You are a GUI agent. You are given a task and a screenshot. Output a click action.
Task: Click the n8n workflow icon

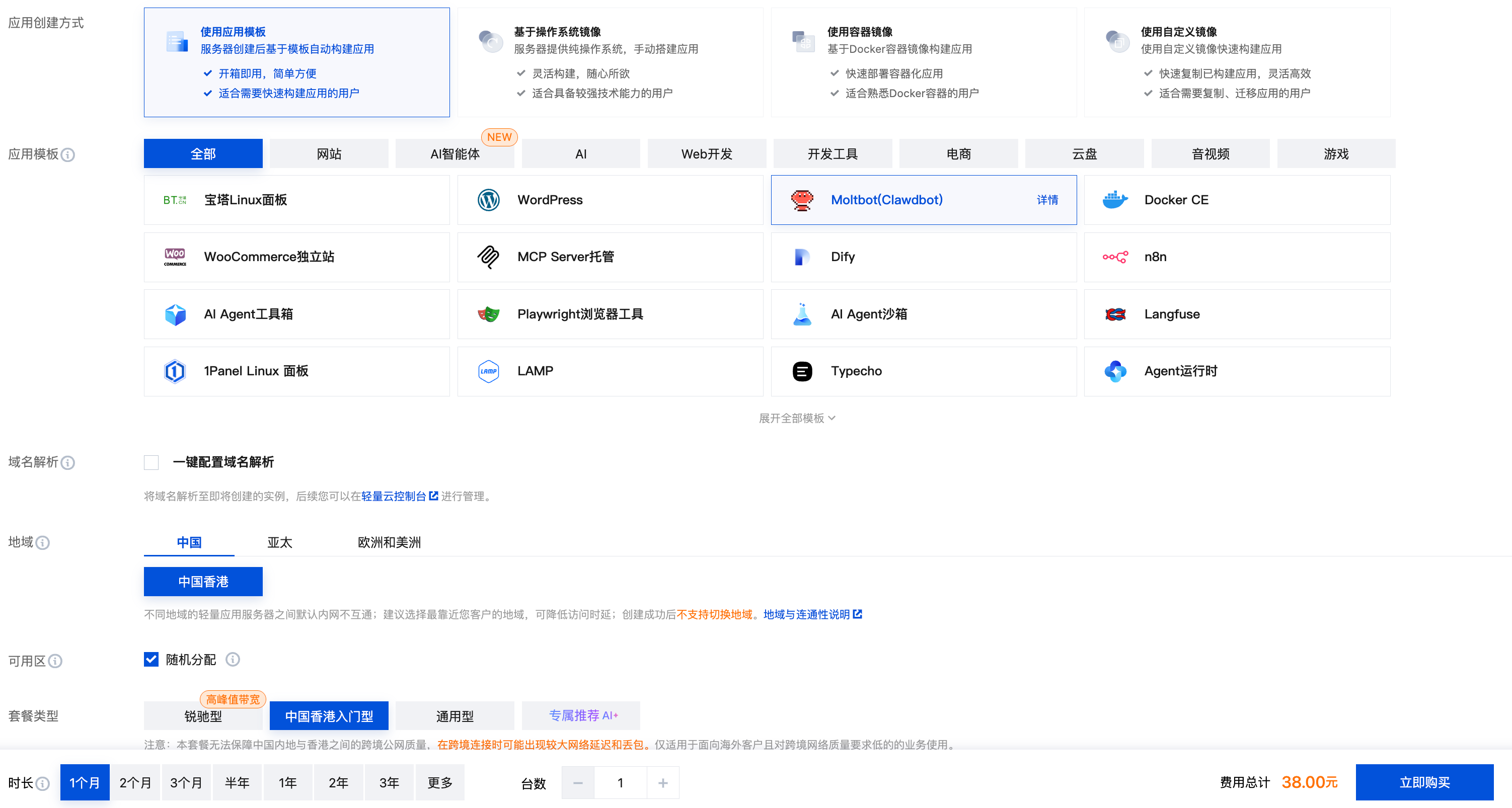click(1115, 257)
